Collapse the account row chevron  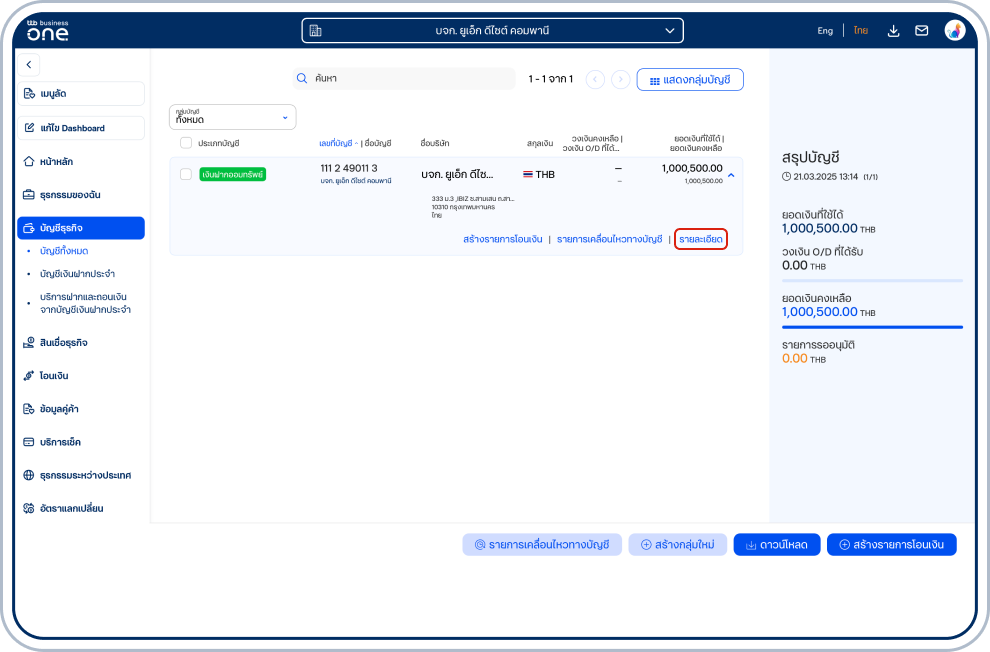pyautogui.click(x=731, y=175)
